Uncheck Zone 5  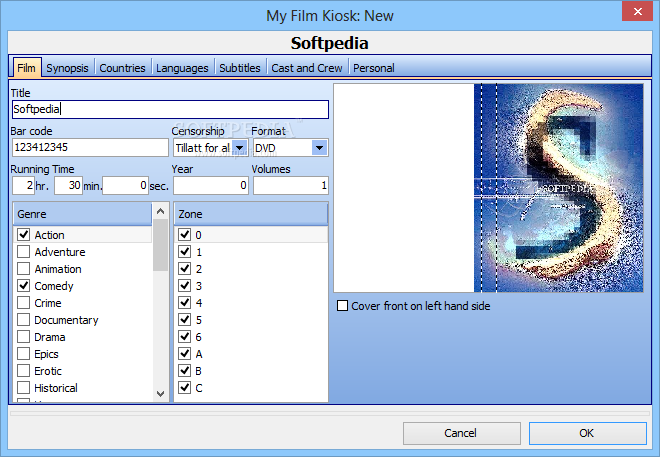(185, 320)
